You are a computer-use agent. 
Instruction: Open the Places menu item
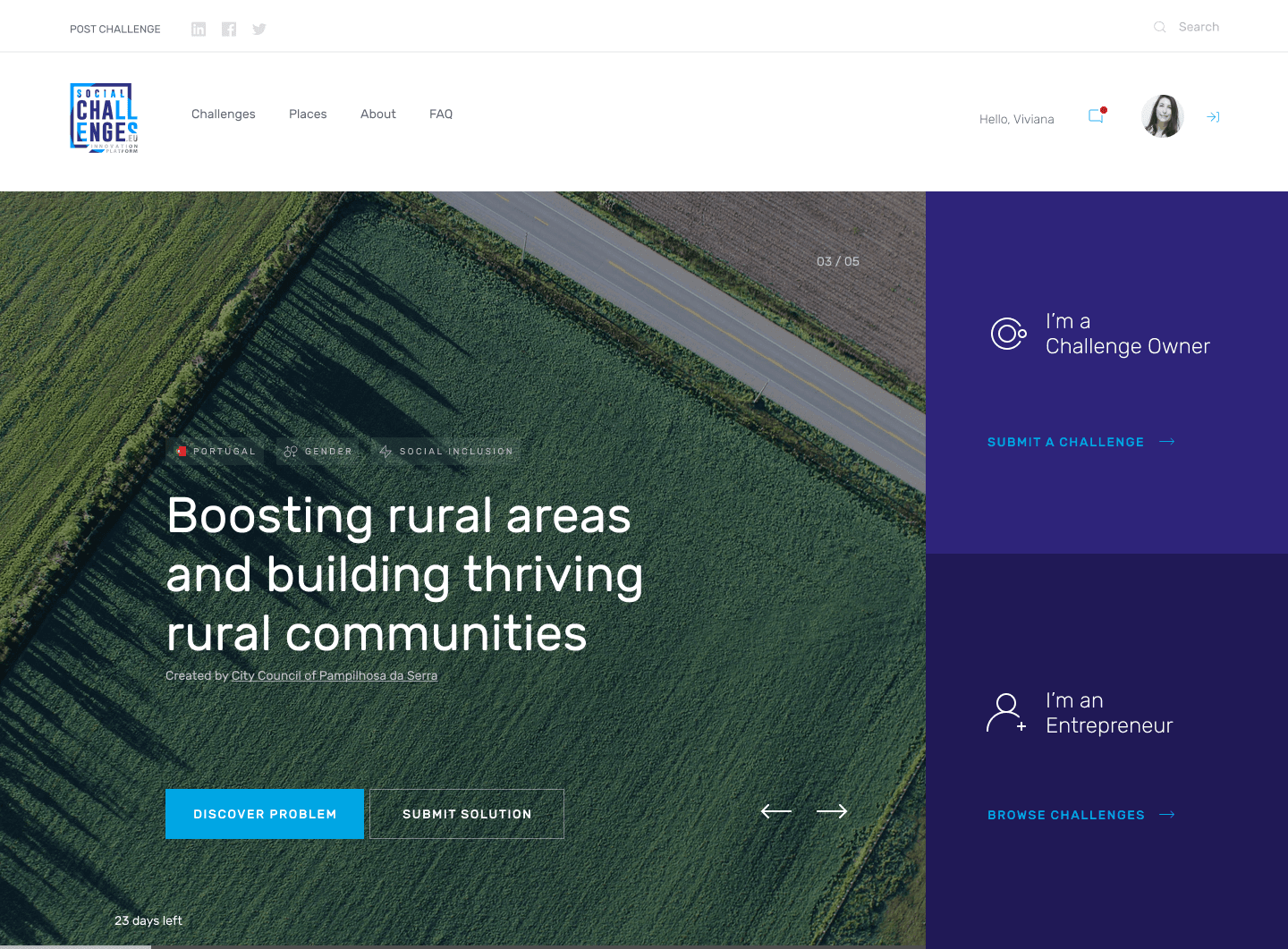coord(308,114)
